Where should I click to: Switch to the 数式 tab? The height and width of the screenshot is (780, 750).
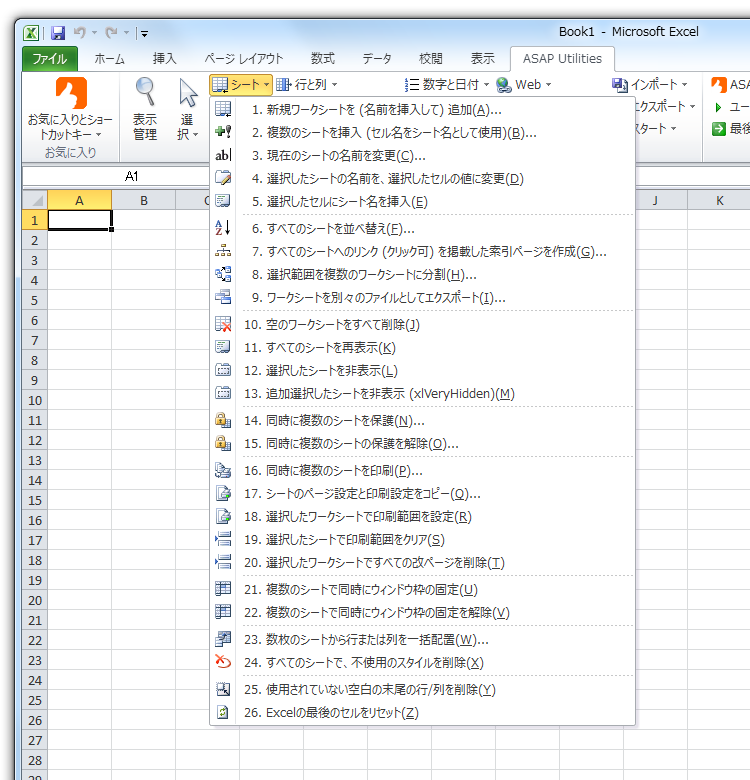point(323,59)
